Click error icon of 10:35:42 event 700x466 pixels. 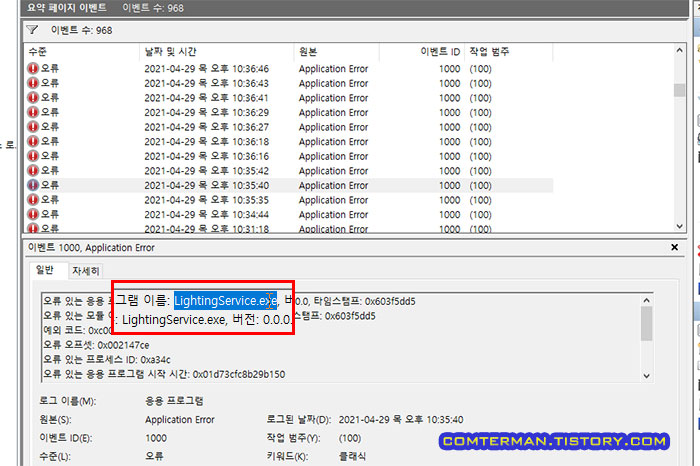(x=33, y=171)
